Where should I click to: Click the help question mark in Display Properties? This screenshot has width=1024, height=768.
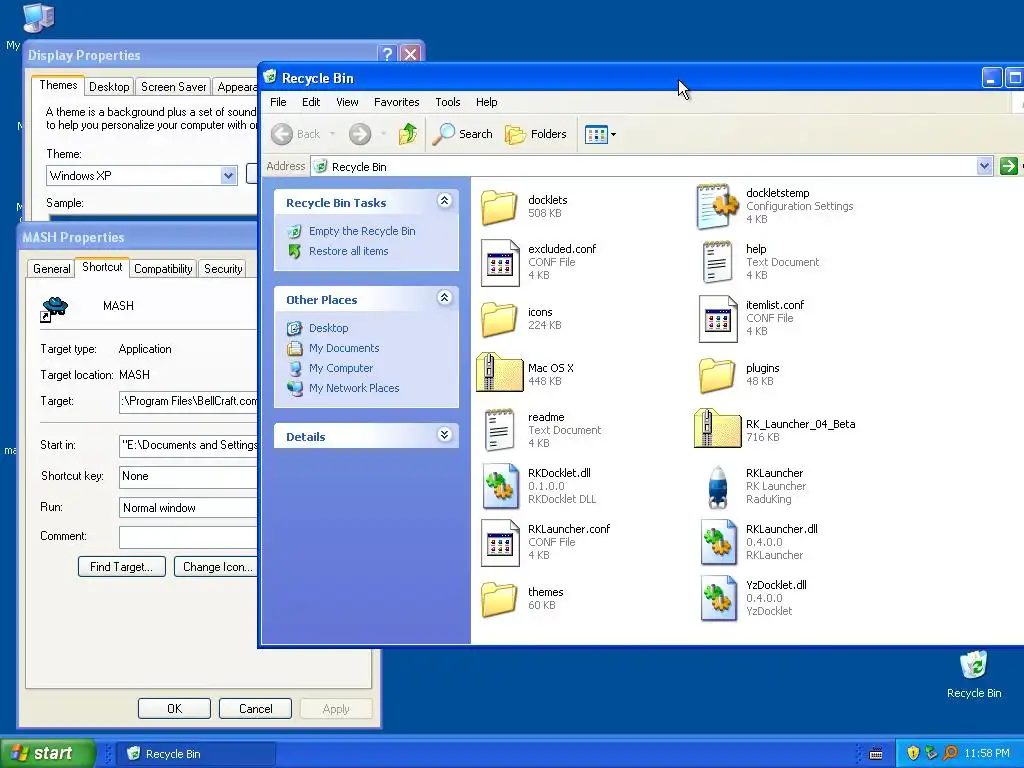coord(387,54)
